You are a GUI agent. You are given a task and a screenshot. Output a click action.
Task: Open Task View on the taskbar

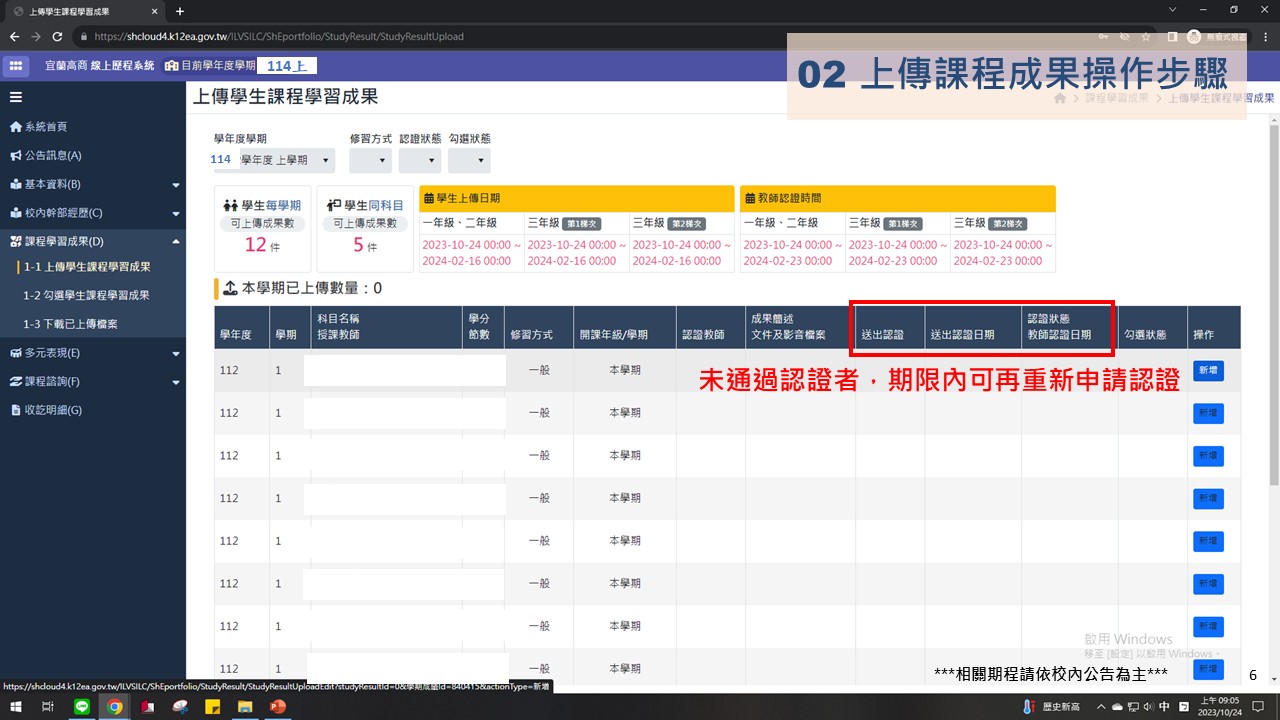[47, 706]
